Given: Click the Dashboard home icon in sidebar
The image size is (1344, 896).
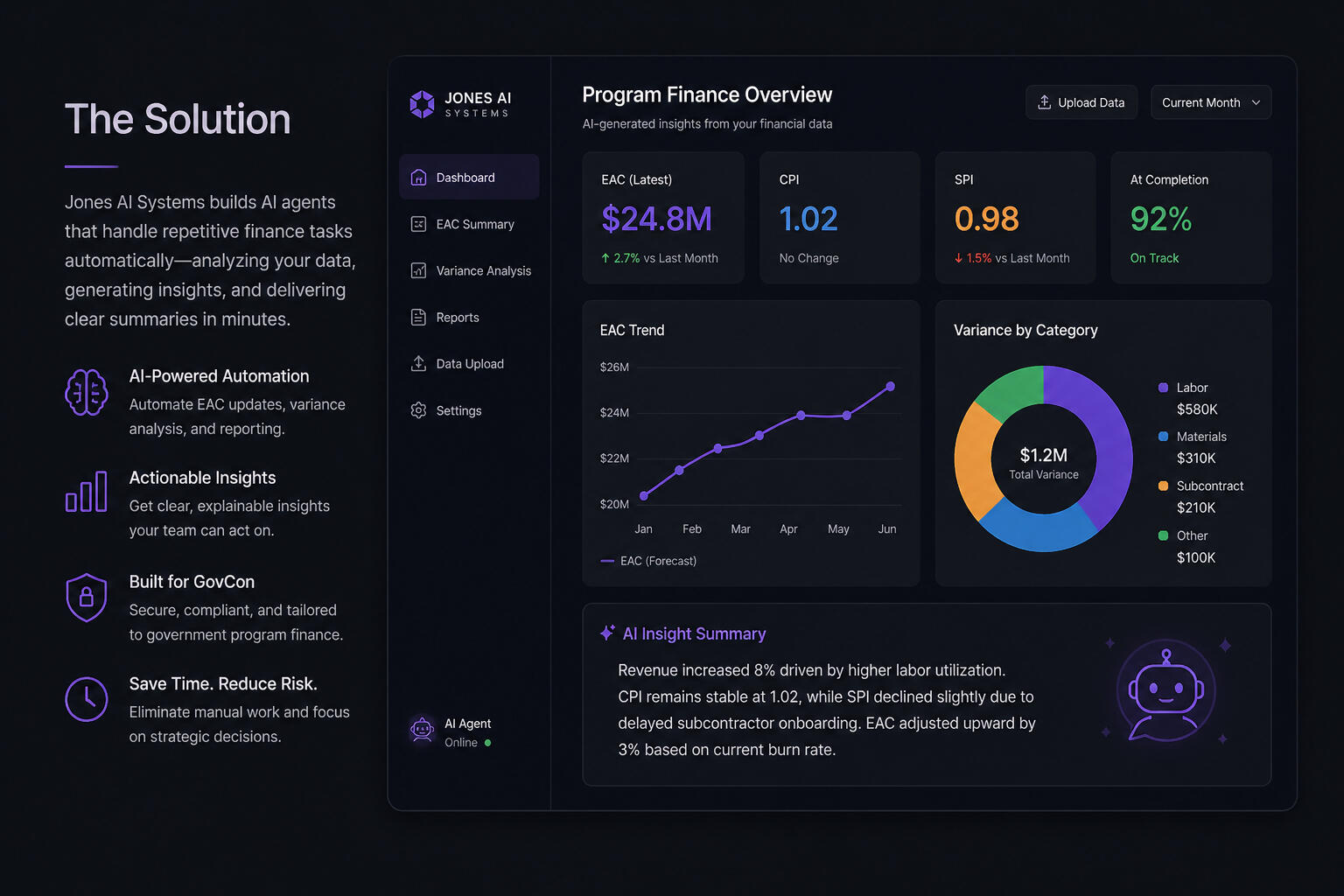Looking at the screenshot, I should pos(418,178).
